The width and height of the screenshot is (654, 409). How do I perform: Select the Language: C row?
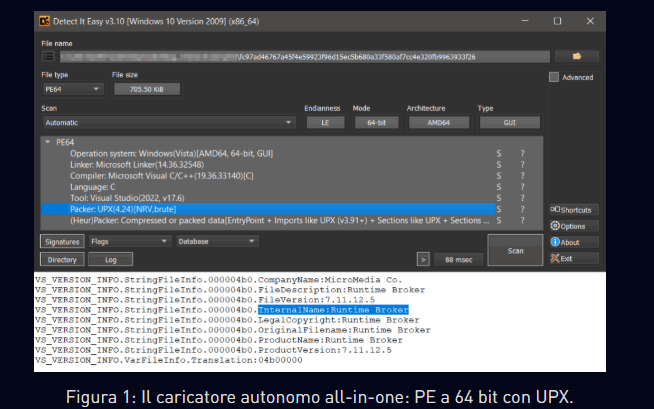(x=268, y=187)
